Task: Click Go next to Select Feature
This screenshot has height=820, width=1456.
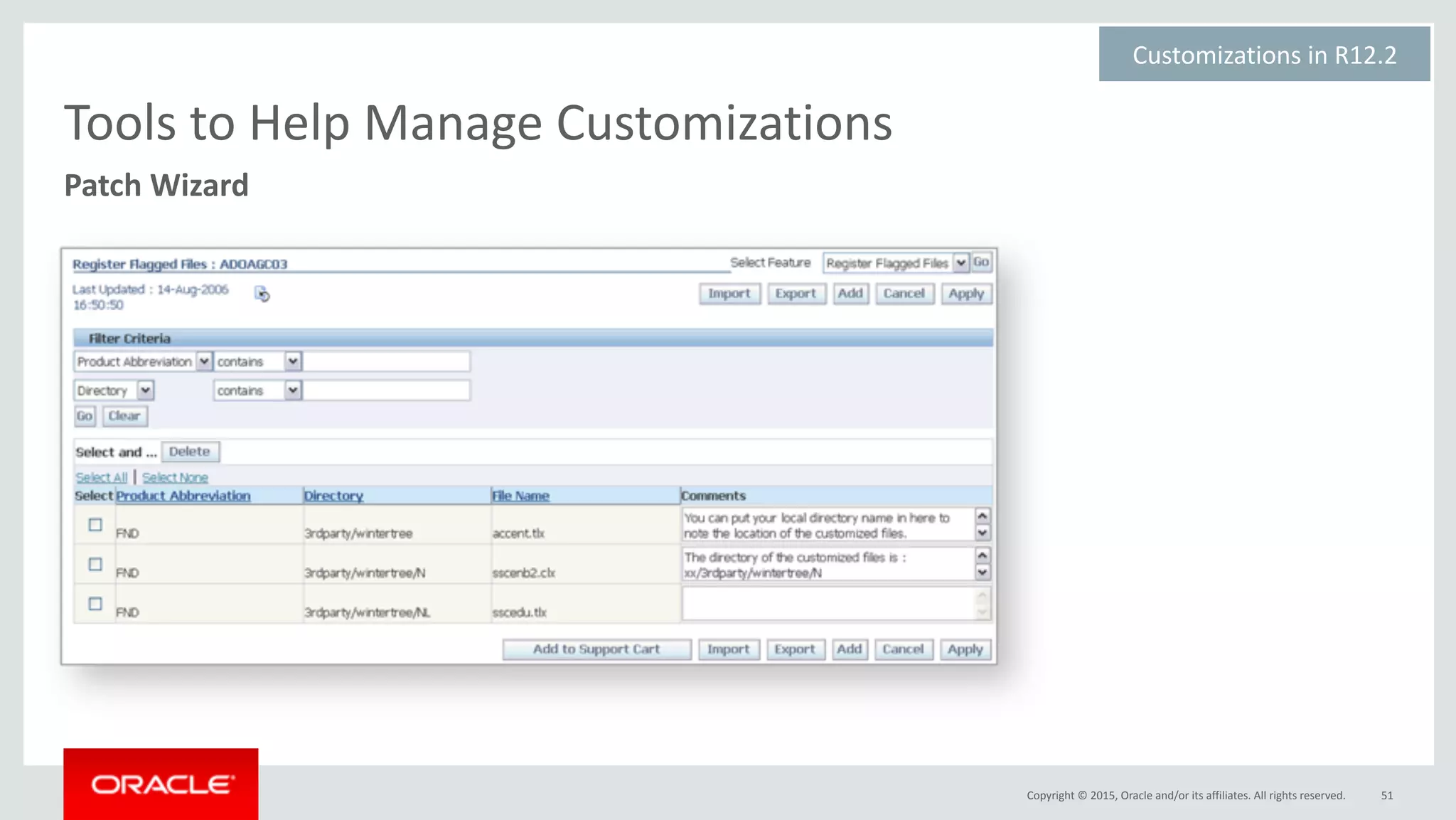Action: 981,262
